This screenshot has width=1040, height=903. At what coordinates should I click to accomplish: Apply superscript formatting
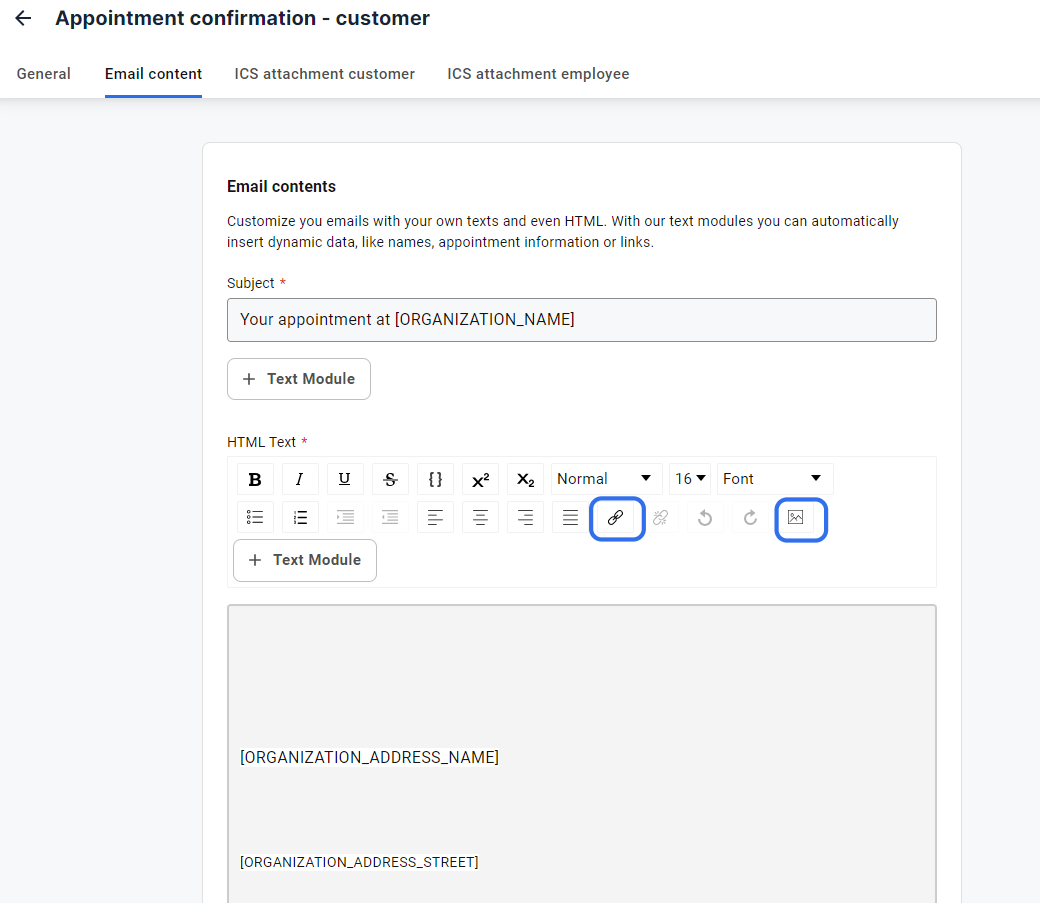pyautogui.click(x=480, y=479)
